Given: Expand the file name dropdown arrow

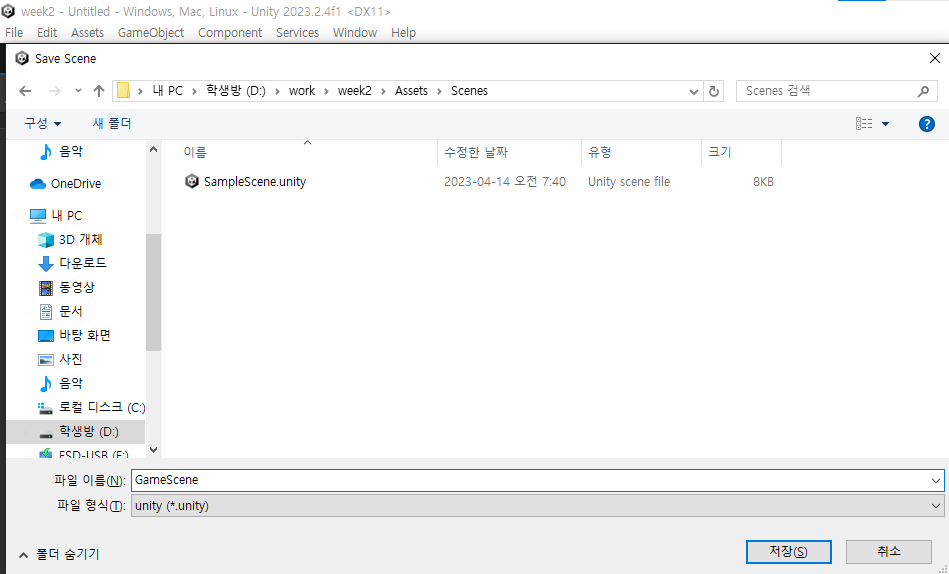Looking at the screenshot, I should (936, 481).
